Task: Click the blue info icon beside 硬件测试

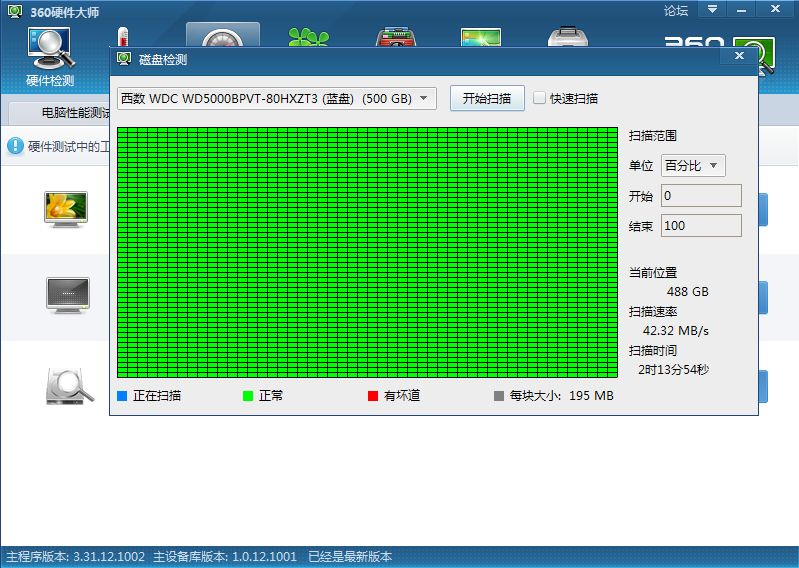Action: (16, 146)
